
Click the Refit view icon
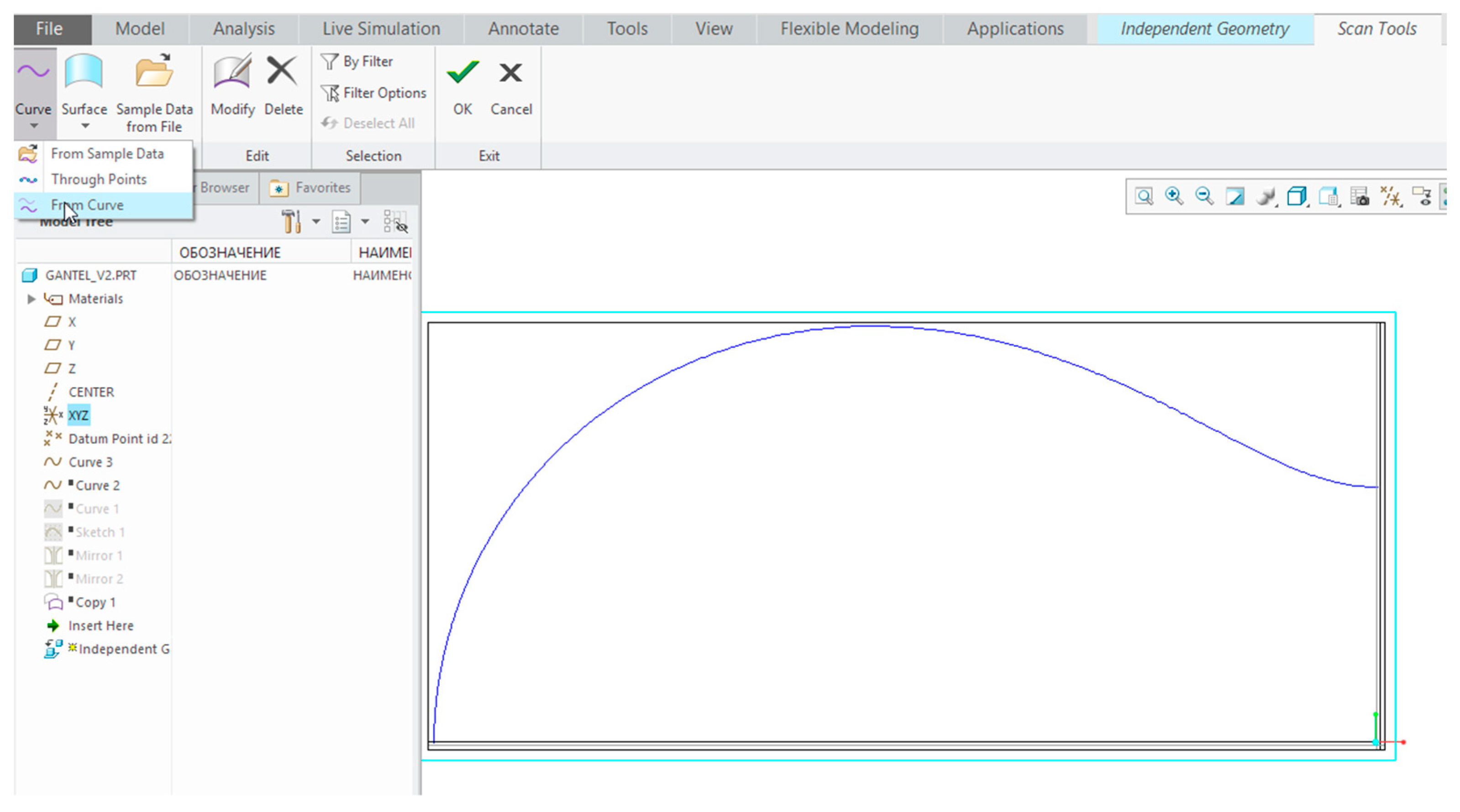point(1144,197)
